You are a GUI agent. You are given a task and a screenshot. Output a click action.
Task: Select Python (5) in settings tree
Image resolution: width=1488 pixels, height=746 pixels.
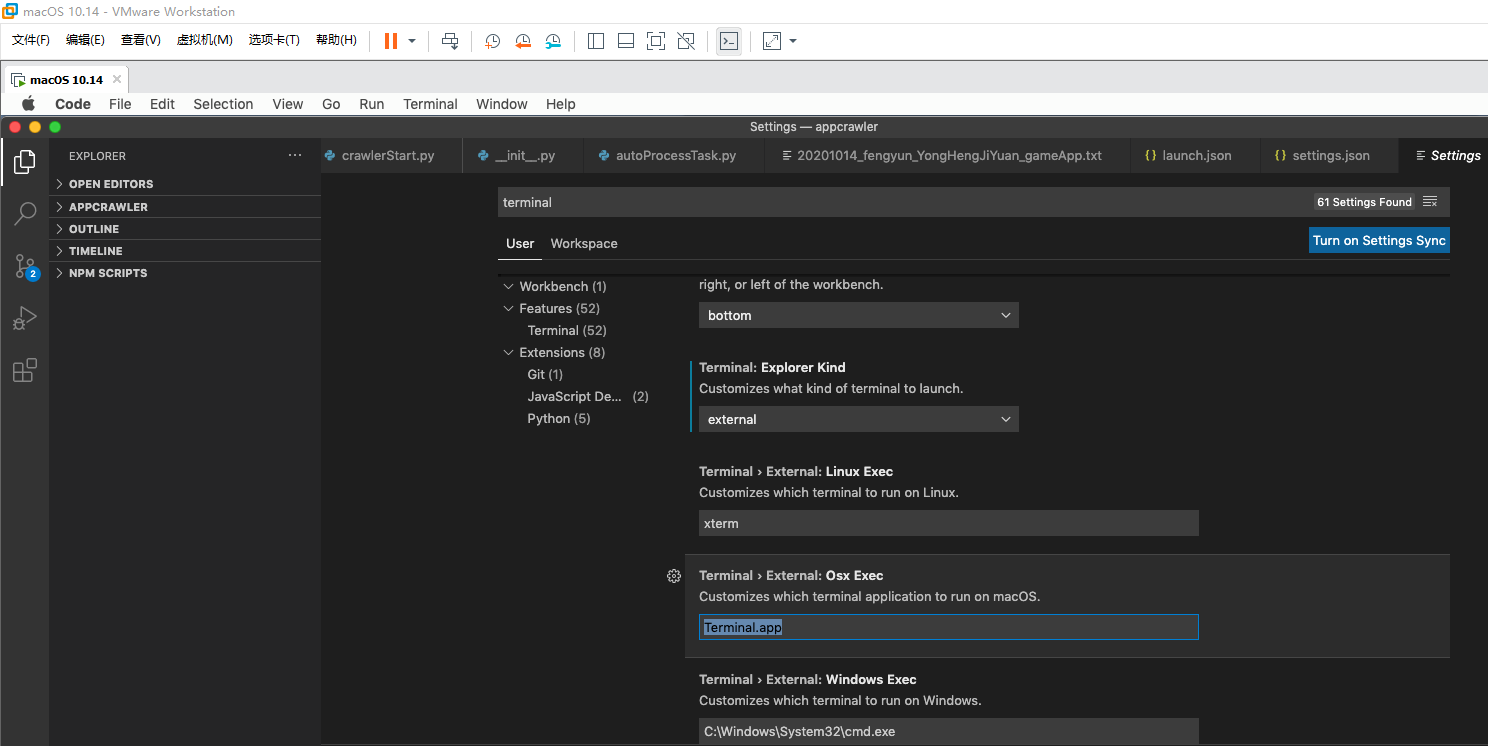(x=559, y=419)
